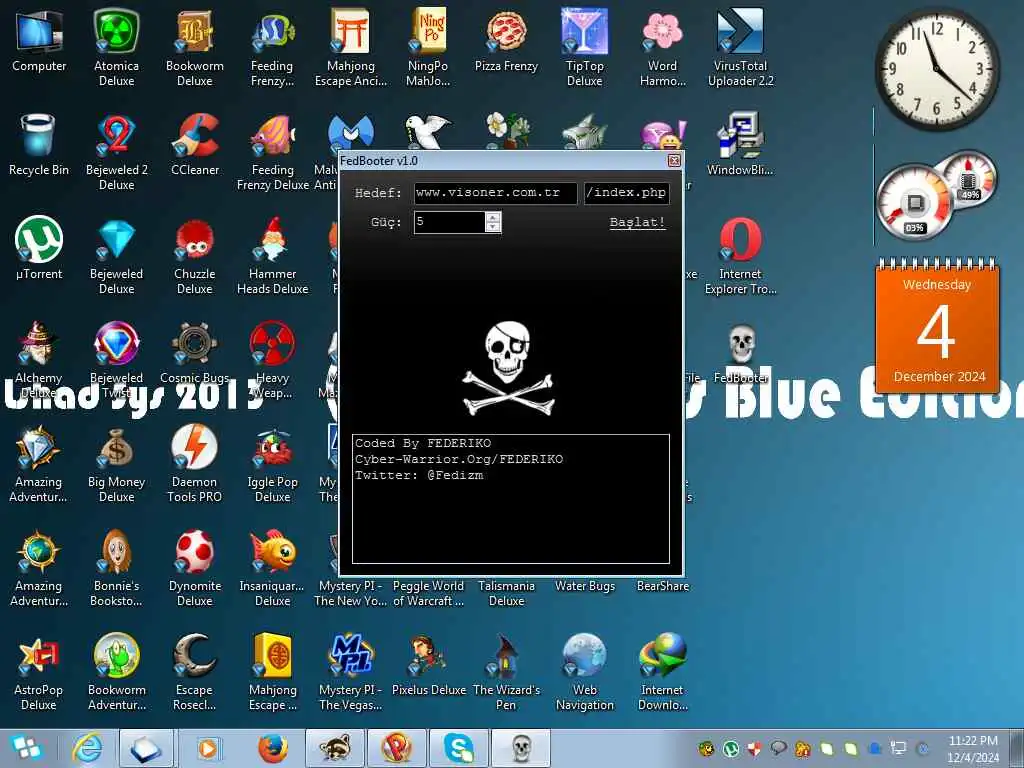
Task: Click the /index.php path field
Action: coord(627,193)
